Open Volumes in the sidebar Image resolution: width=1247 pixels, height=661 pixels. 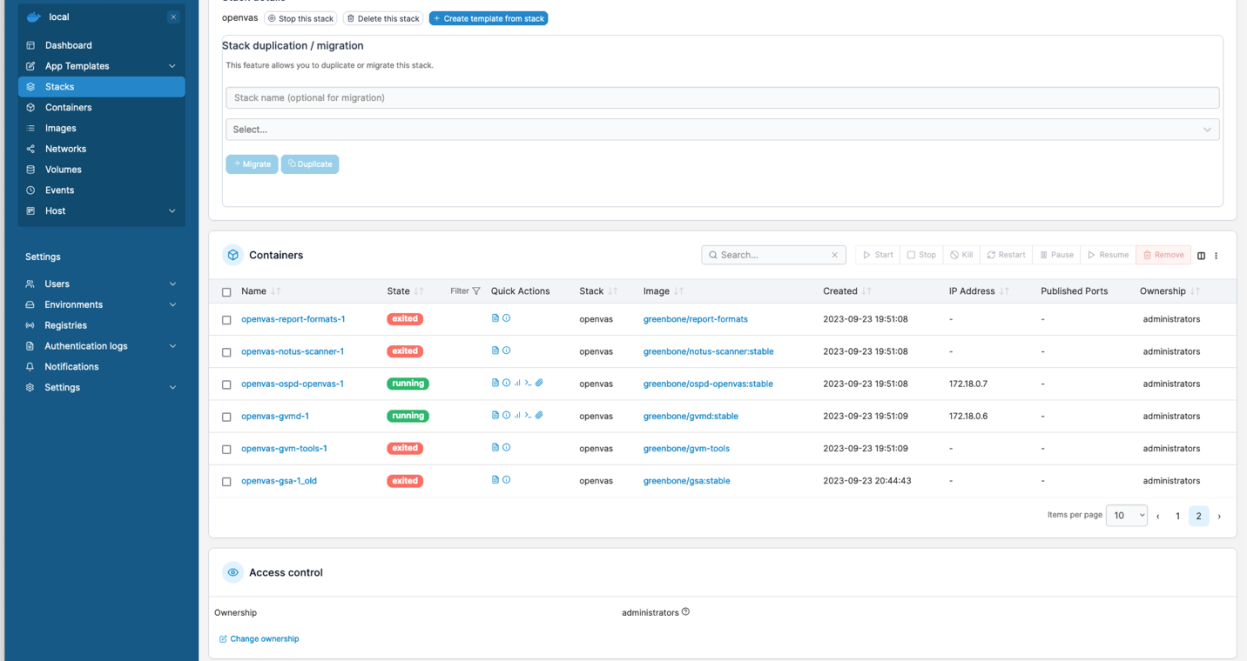[101, 169]
